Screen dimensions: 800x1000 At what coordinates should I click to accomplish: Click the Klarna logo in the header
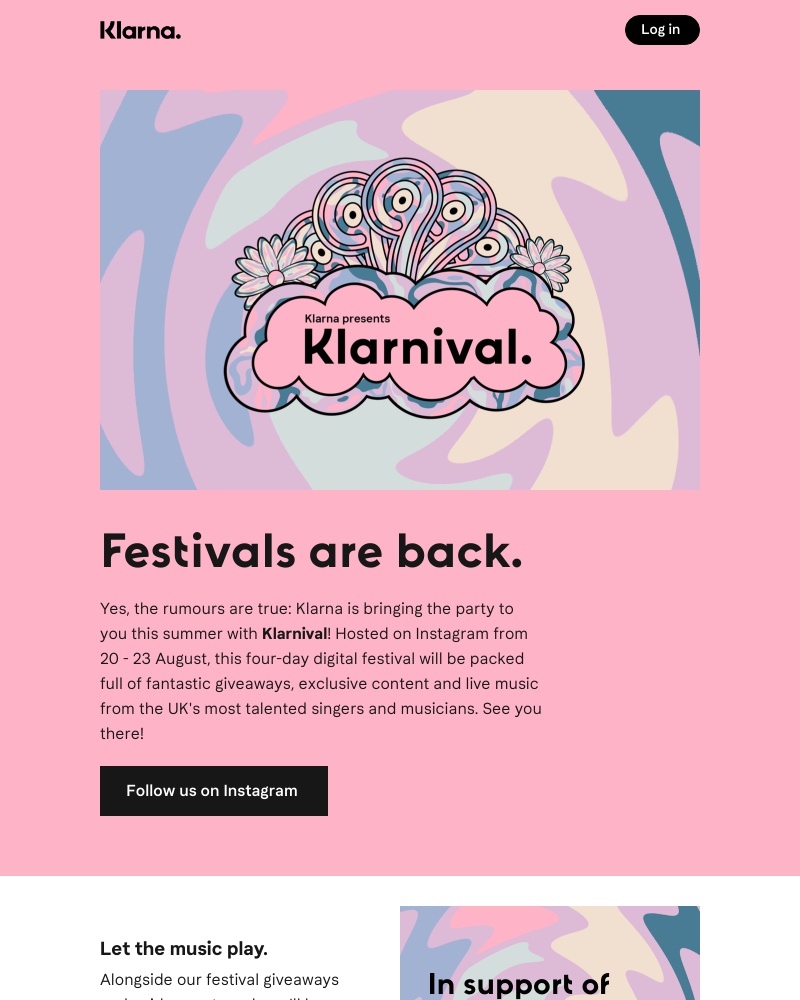pyautogui.click(x=140, y=30)
